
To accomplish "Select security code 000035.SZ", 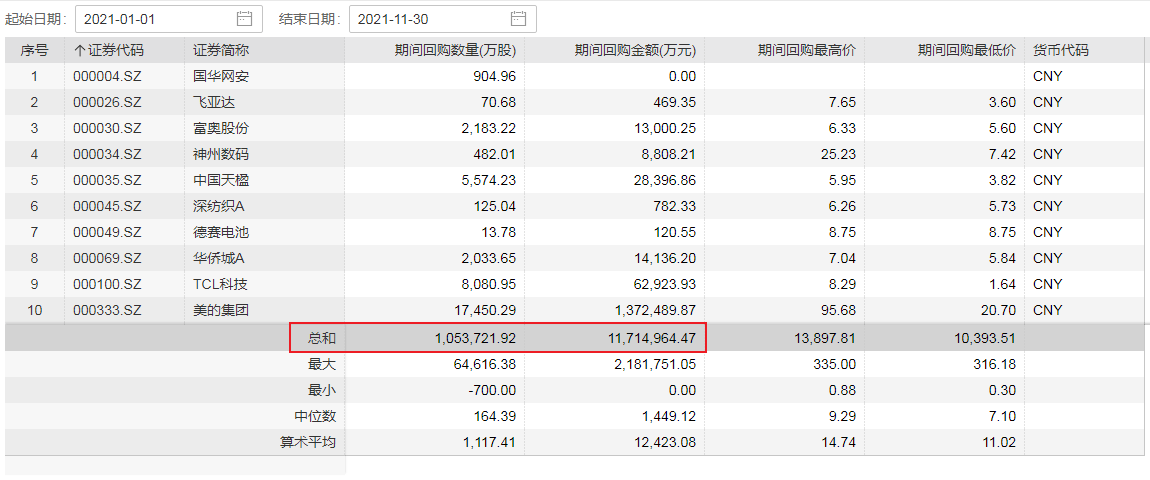I will 107,180.
